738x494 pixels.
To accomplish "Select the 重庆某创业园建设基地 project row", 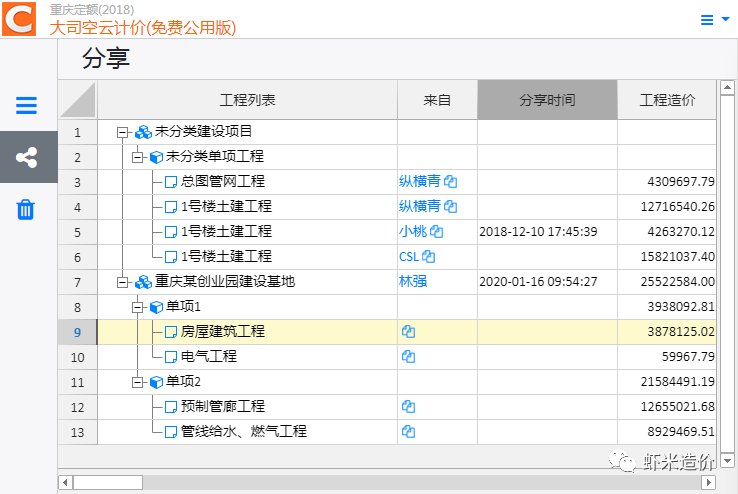I will [225, 281].
